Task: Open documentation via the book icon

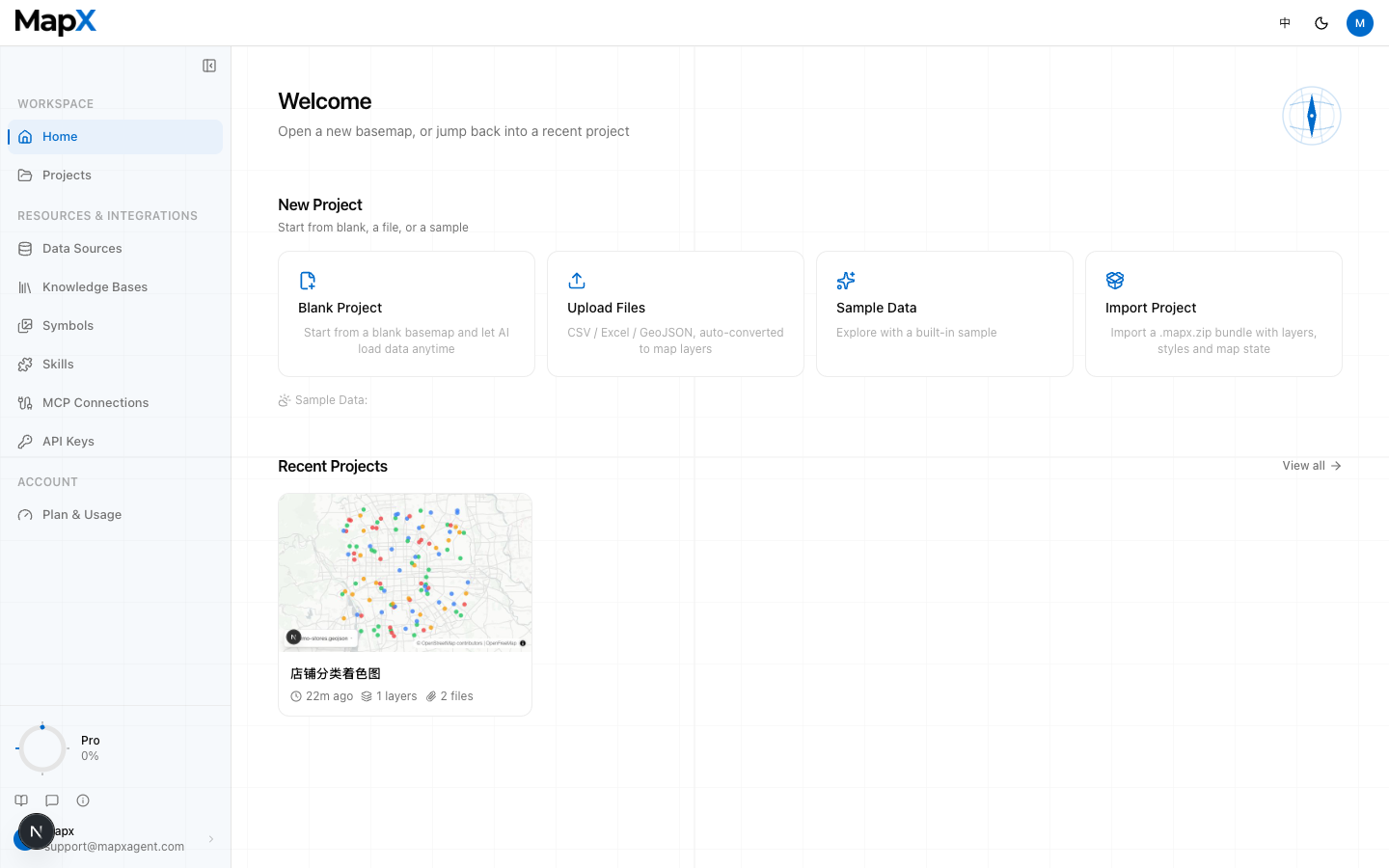Action: point(21,800)
